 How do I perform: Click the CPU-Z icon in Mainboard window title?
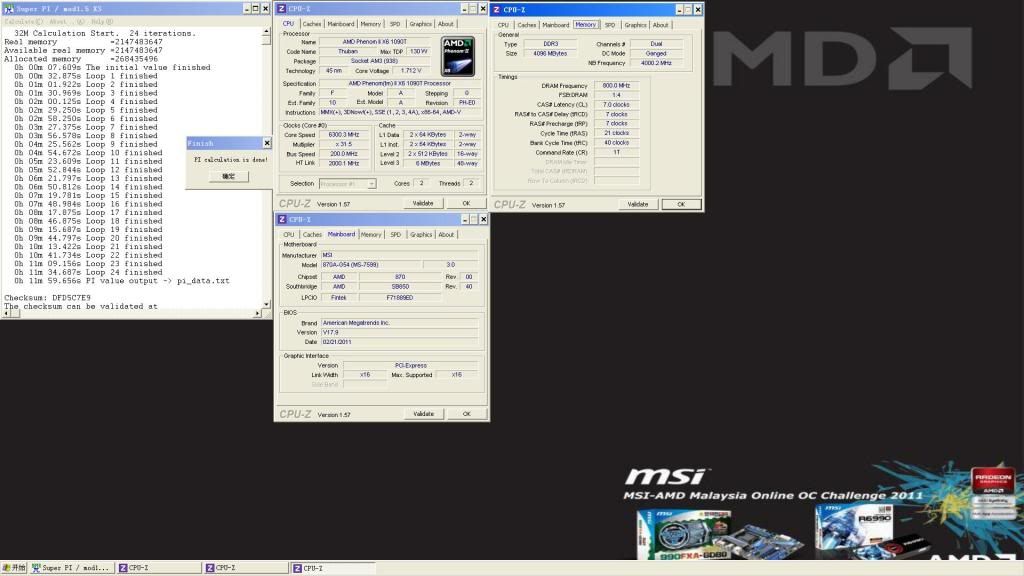pyautogui.click(x=283, y=219)
